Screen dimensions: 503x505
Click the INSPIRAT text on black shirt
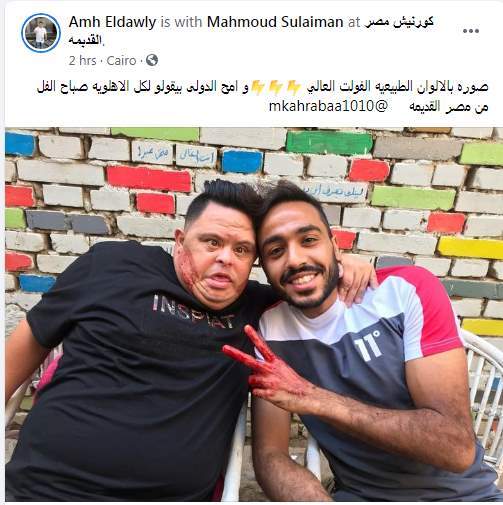(193, 312)
